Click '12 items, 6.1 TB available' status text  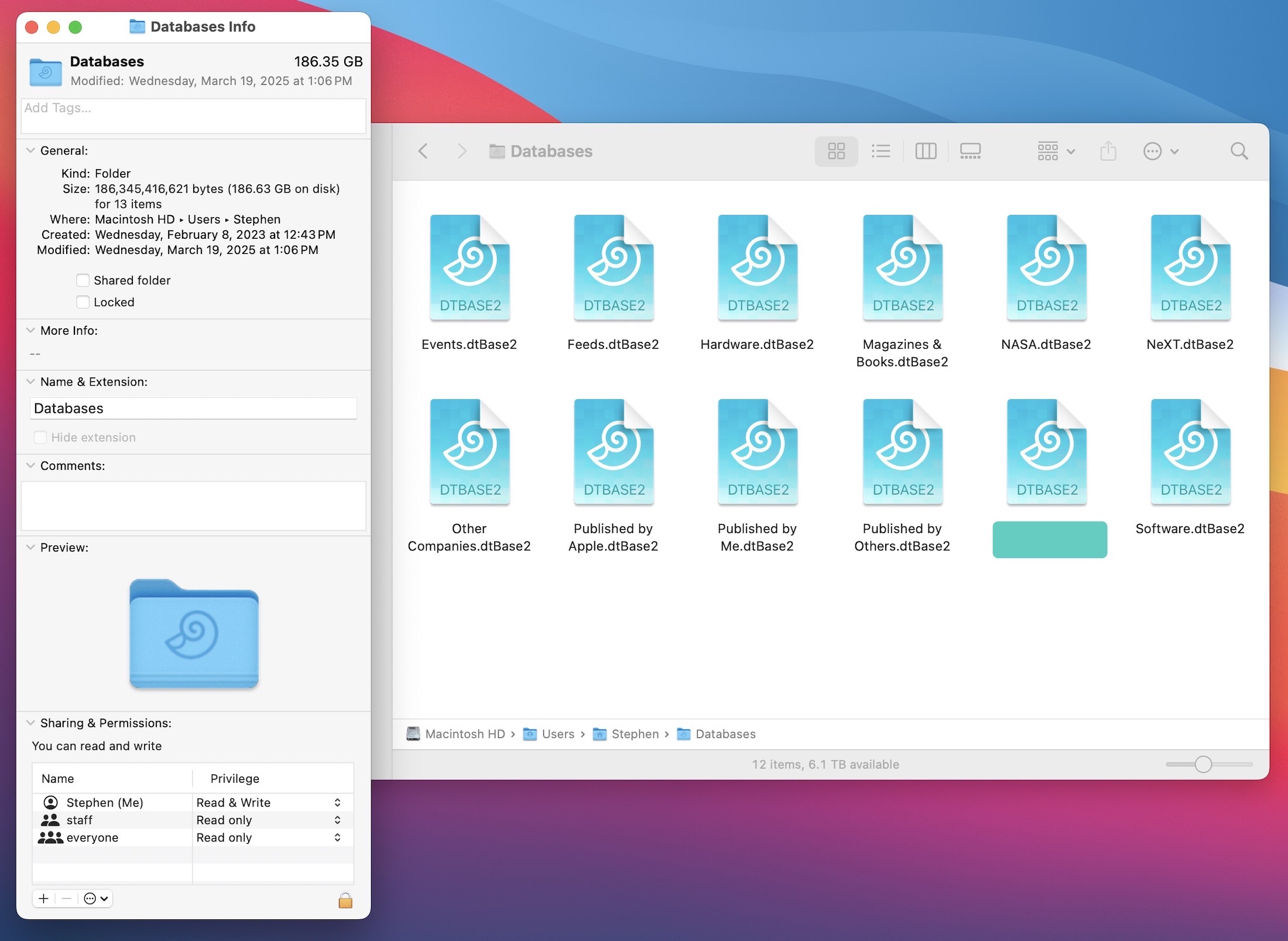pyautogui.click(x=825, y=764)
